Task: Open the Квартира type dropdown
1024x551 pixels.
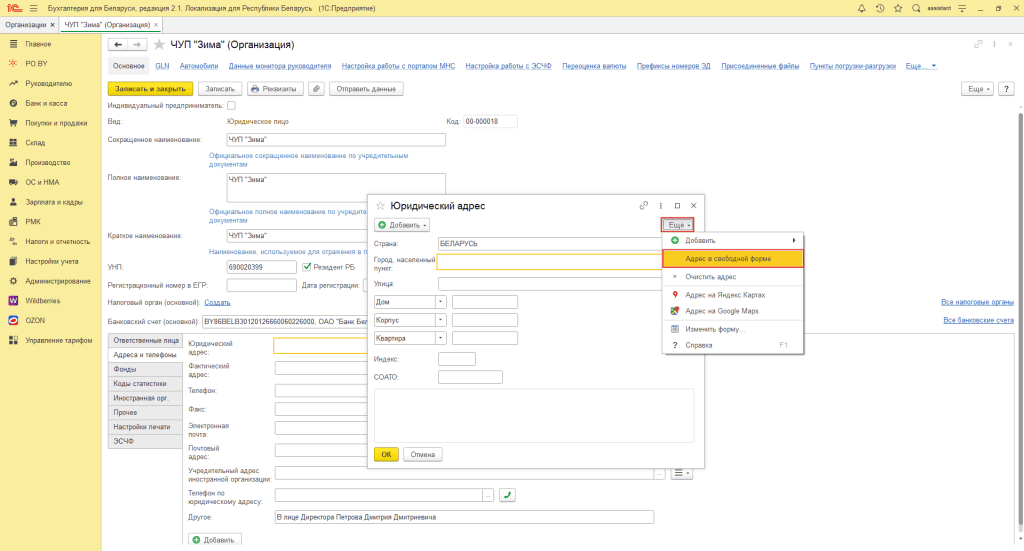Action: (440, 338)
